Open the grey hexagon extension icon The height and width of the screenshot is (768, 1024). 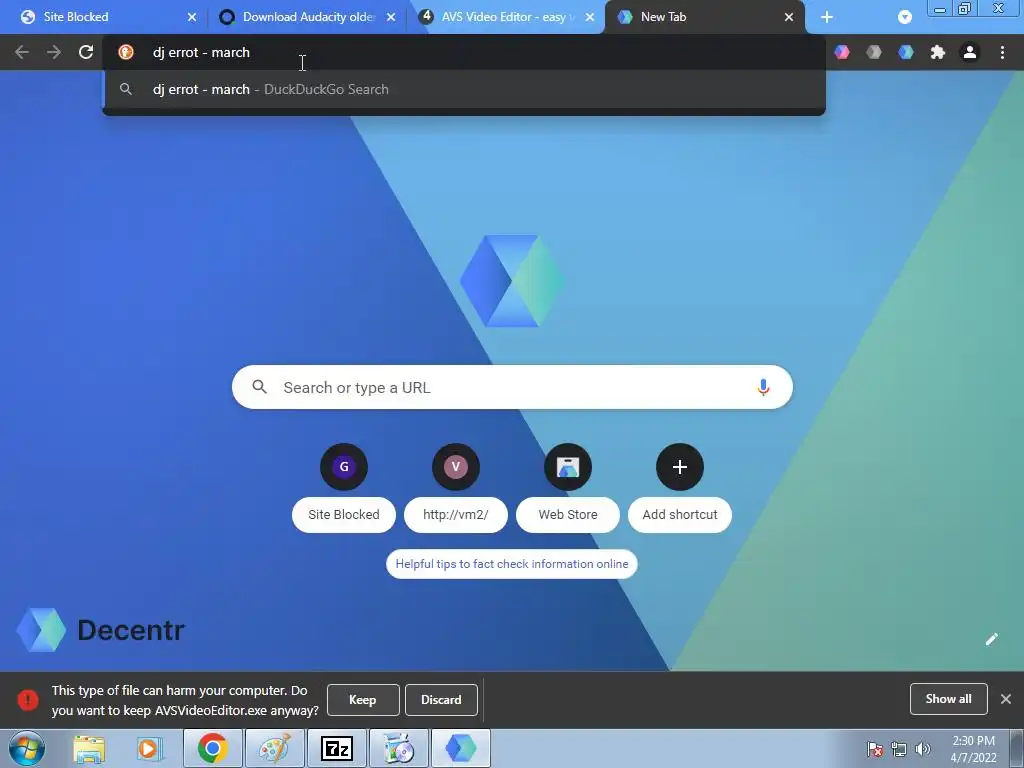point(874,52)
